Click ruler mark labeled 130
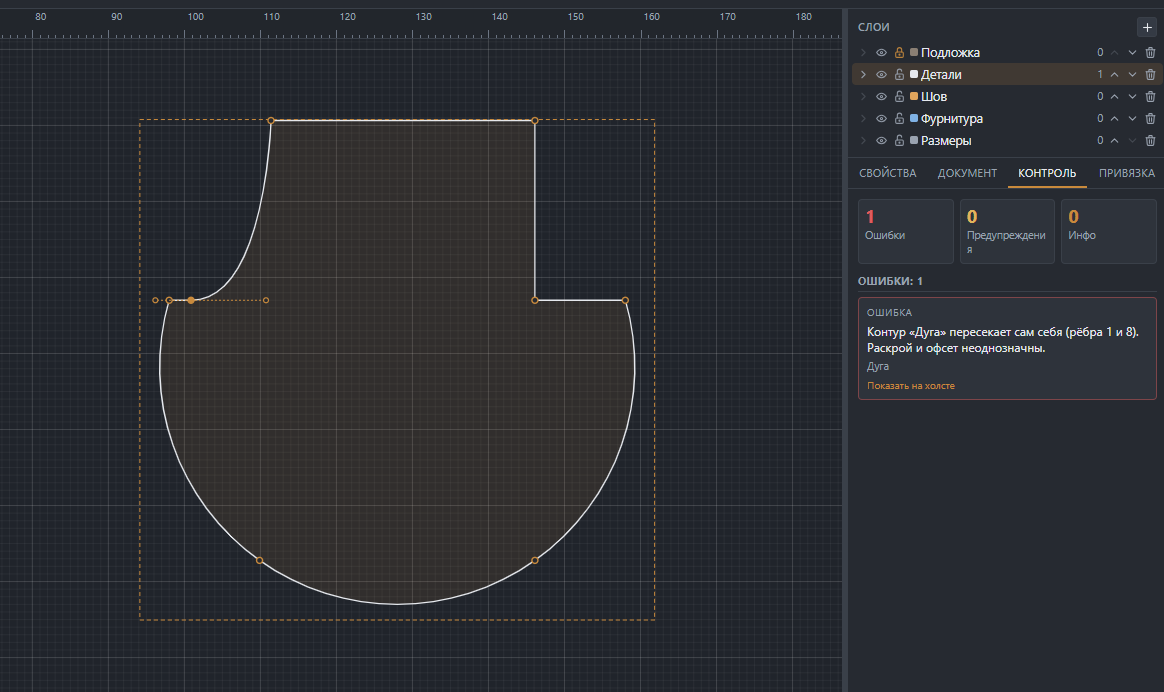The width and height of the screenshot is (1164, 692). click(424, 16)
